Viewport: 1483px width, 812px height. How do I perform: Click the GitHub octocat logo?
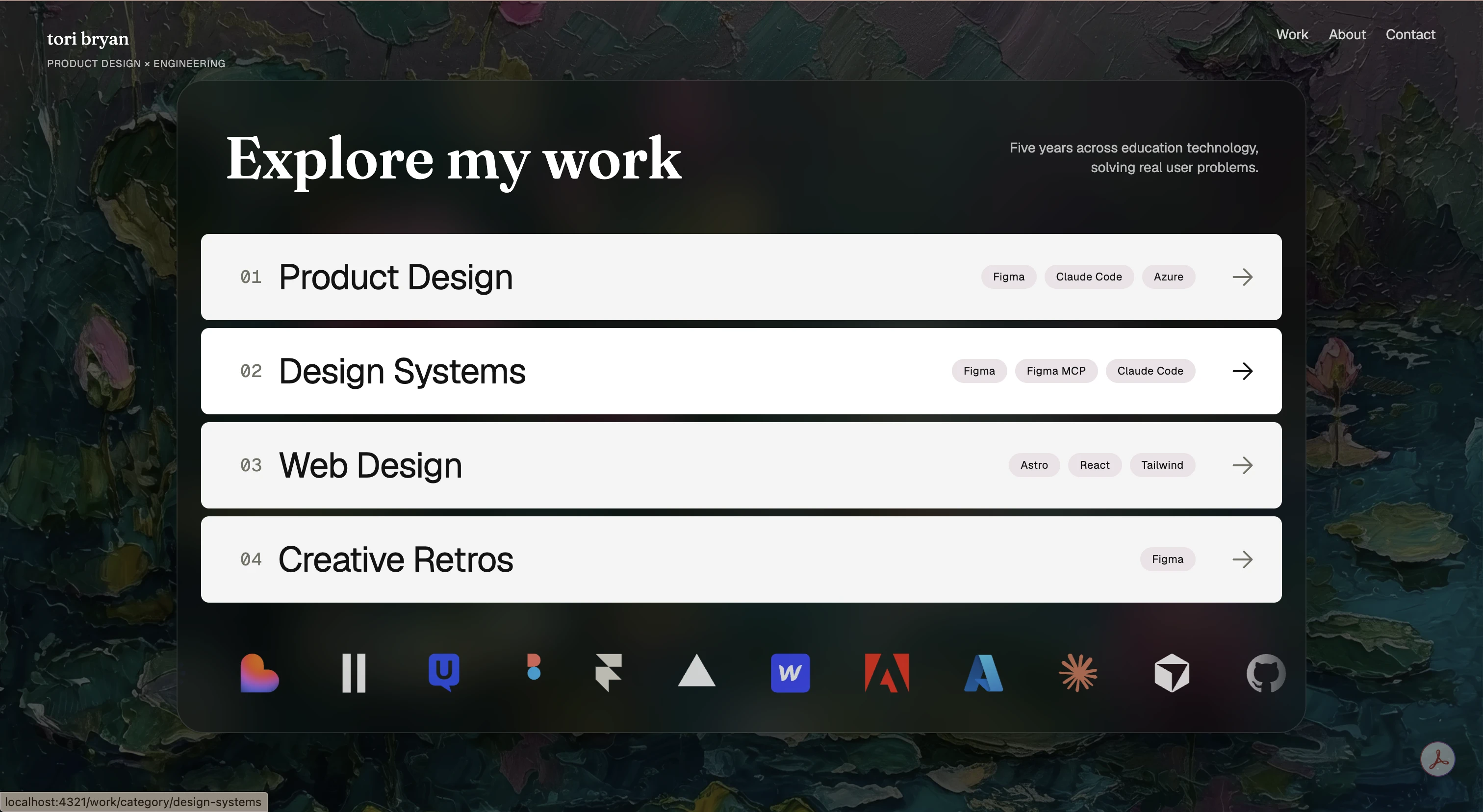(1266, 673)
